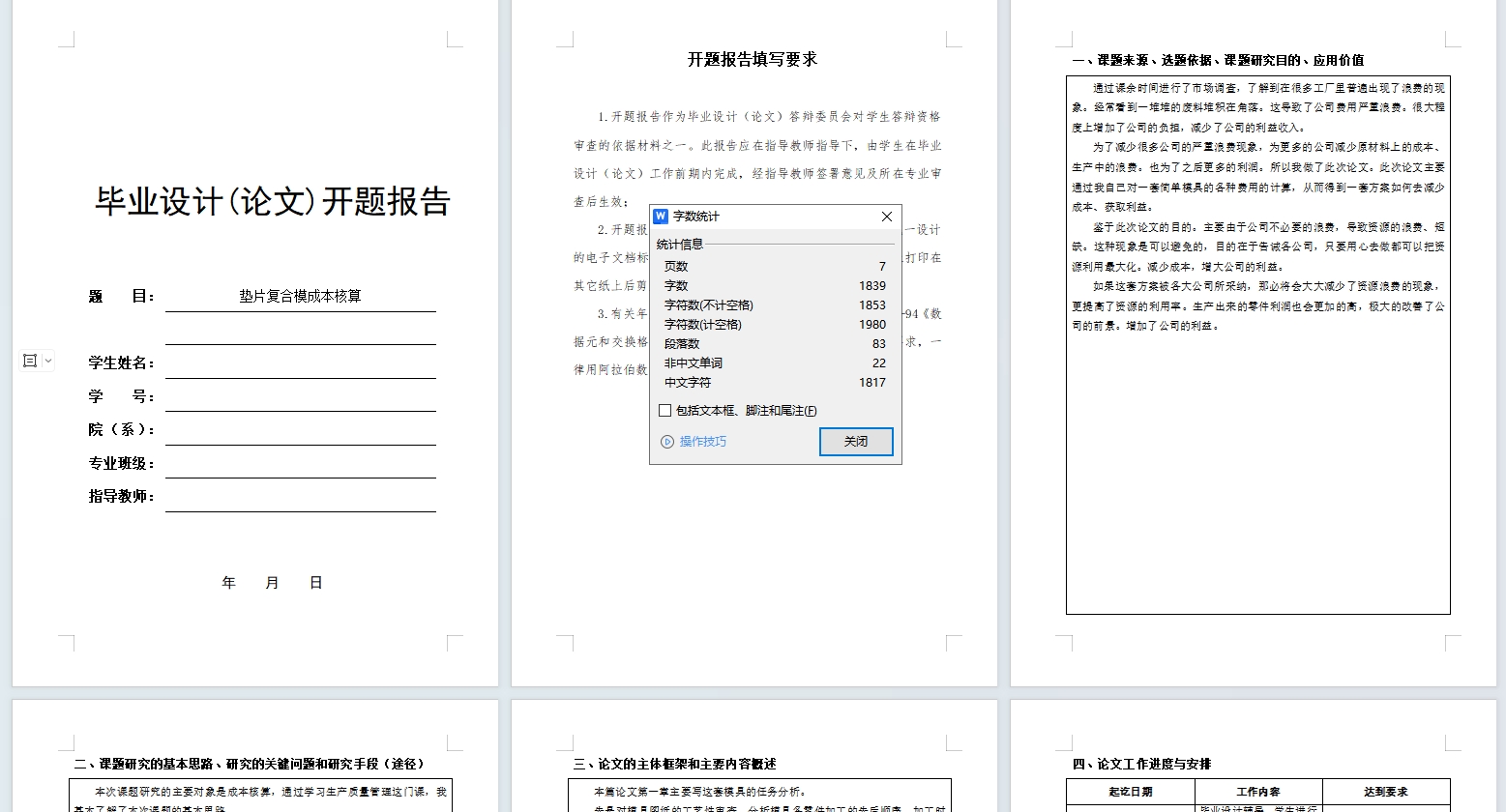Click the 题目 underline showing 垫片复合模成本核算
The image size is (1506, 812).
pyautogui.click(x=301, y=297)
